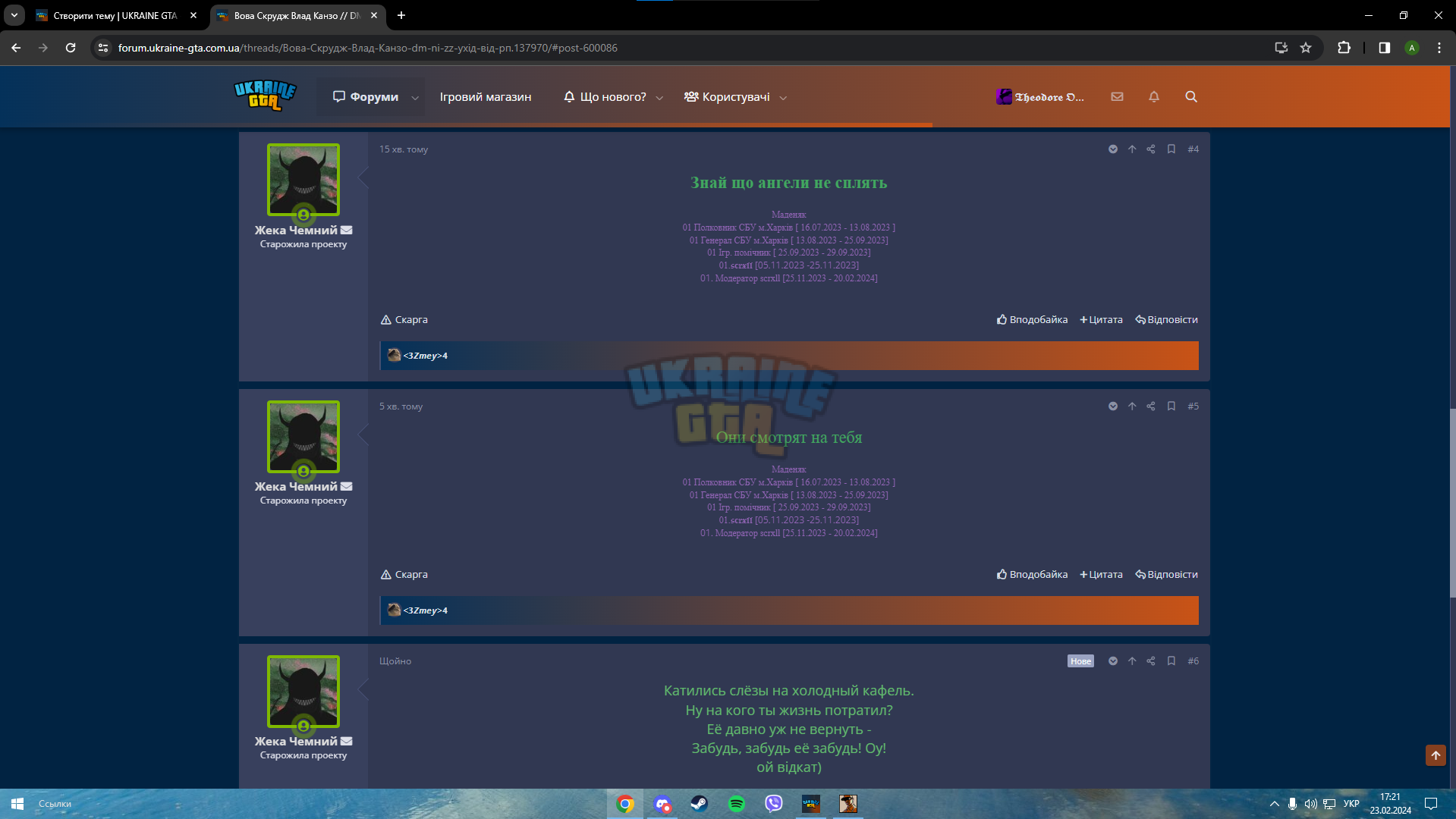Quote post #4 with Цитата
Screen dimensions: 1456x819
click(x=1101, y=320)
